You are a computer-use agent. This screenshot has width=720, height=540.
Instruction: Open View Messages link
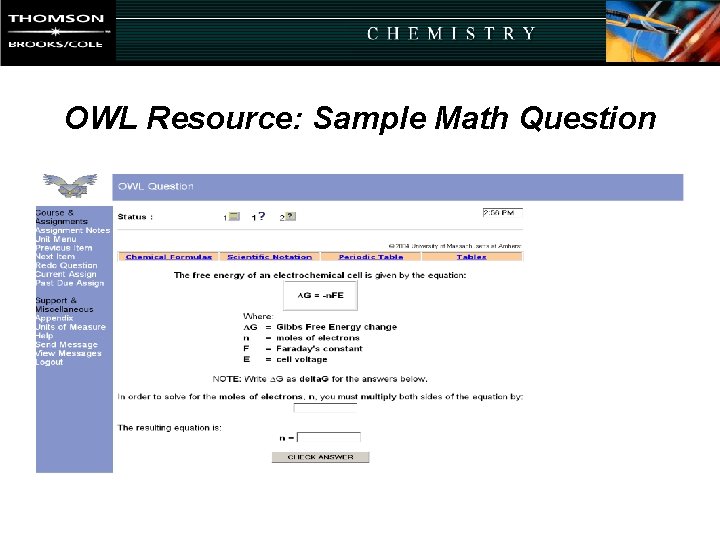coord(68,353)
